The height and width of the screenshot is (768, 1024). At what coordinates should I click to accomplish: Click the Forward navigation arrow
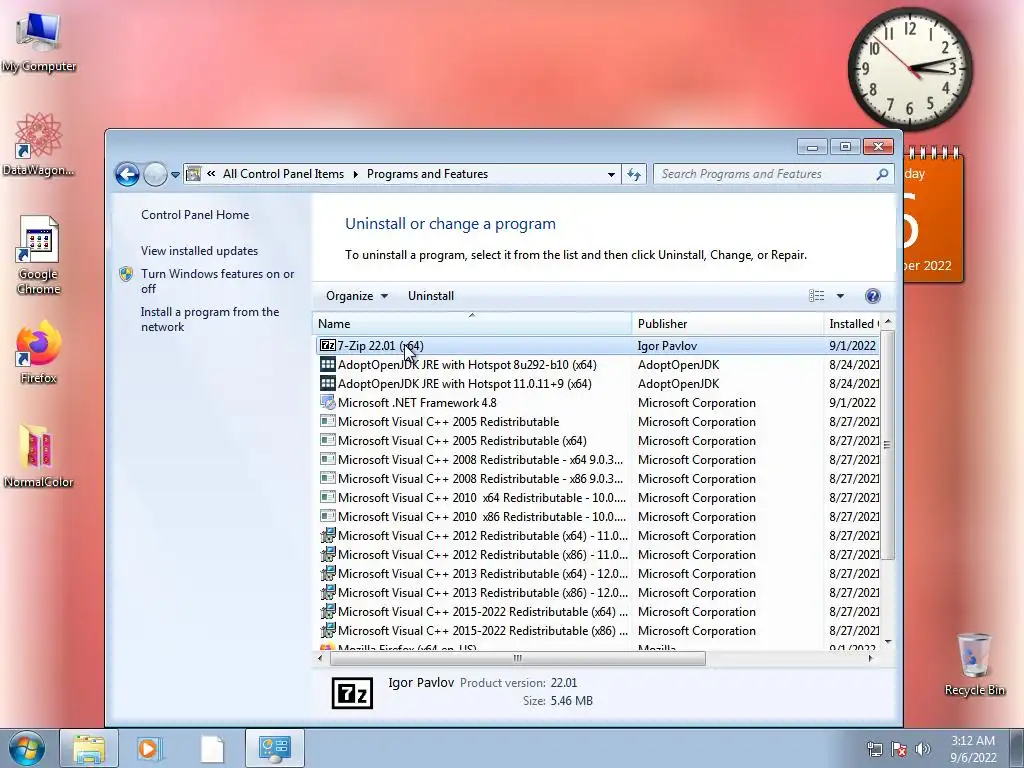coord(155,174)
